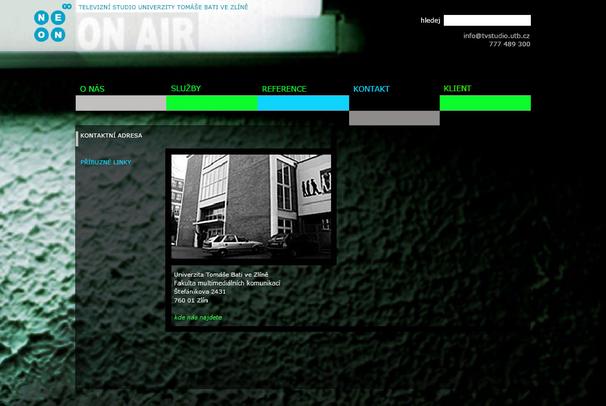This screenshot has height=406, width=606.
Task: Follow the 'kde nás najdete' link
Action: tap(198, 317)
